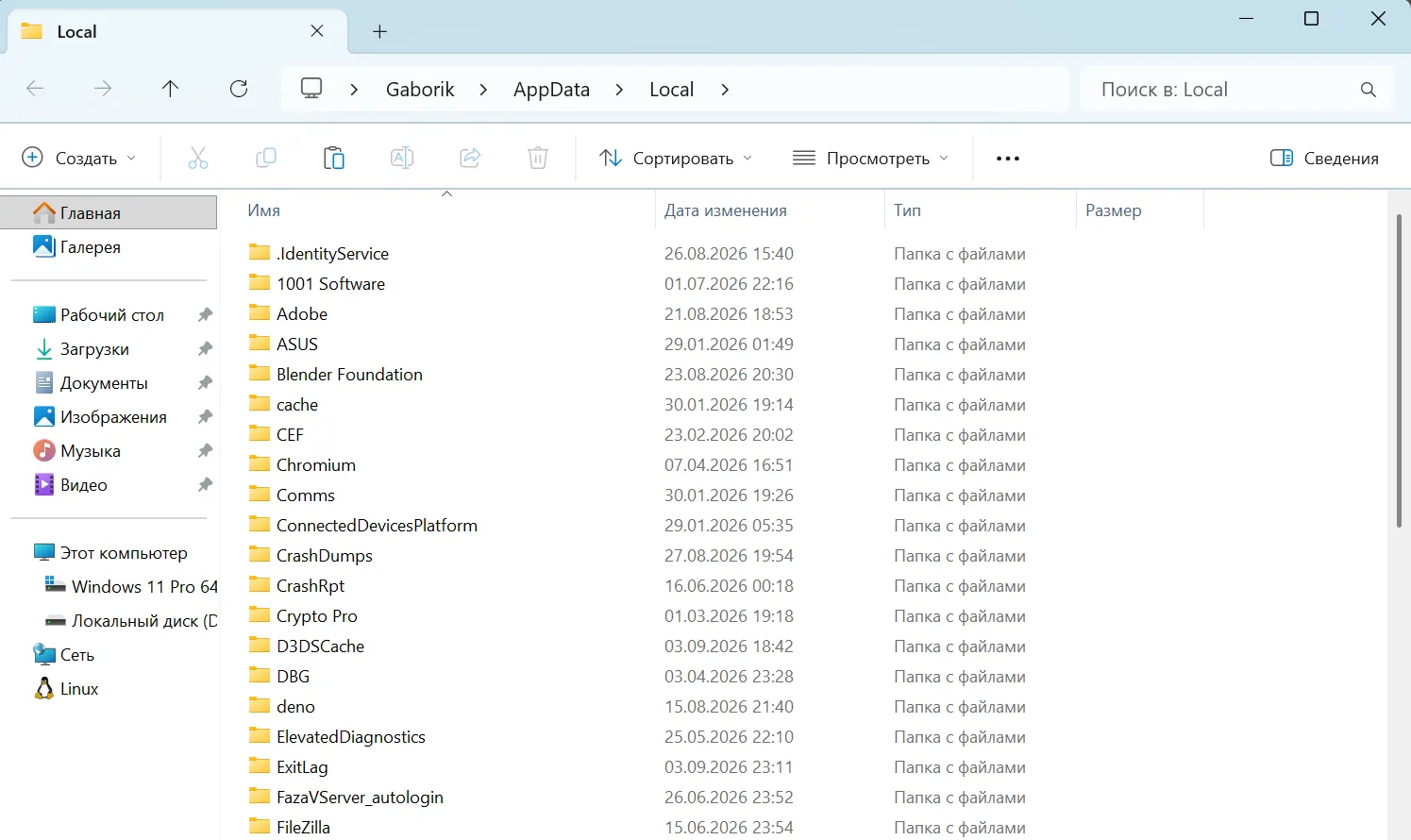Image resolution: width=1411 pixels, height=840 pixels.
Task: Click the pin icon next to Изображения
Action: pyautogui.click(x=205, y=417)
